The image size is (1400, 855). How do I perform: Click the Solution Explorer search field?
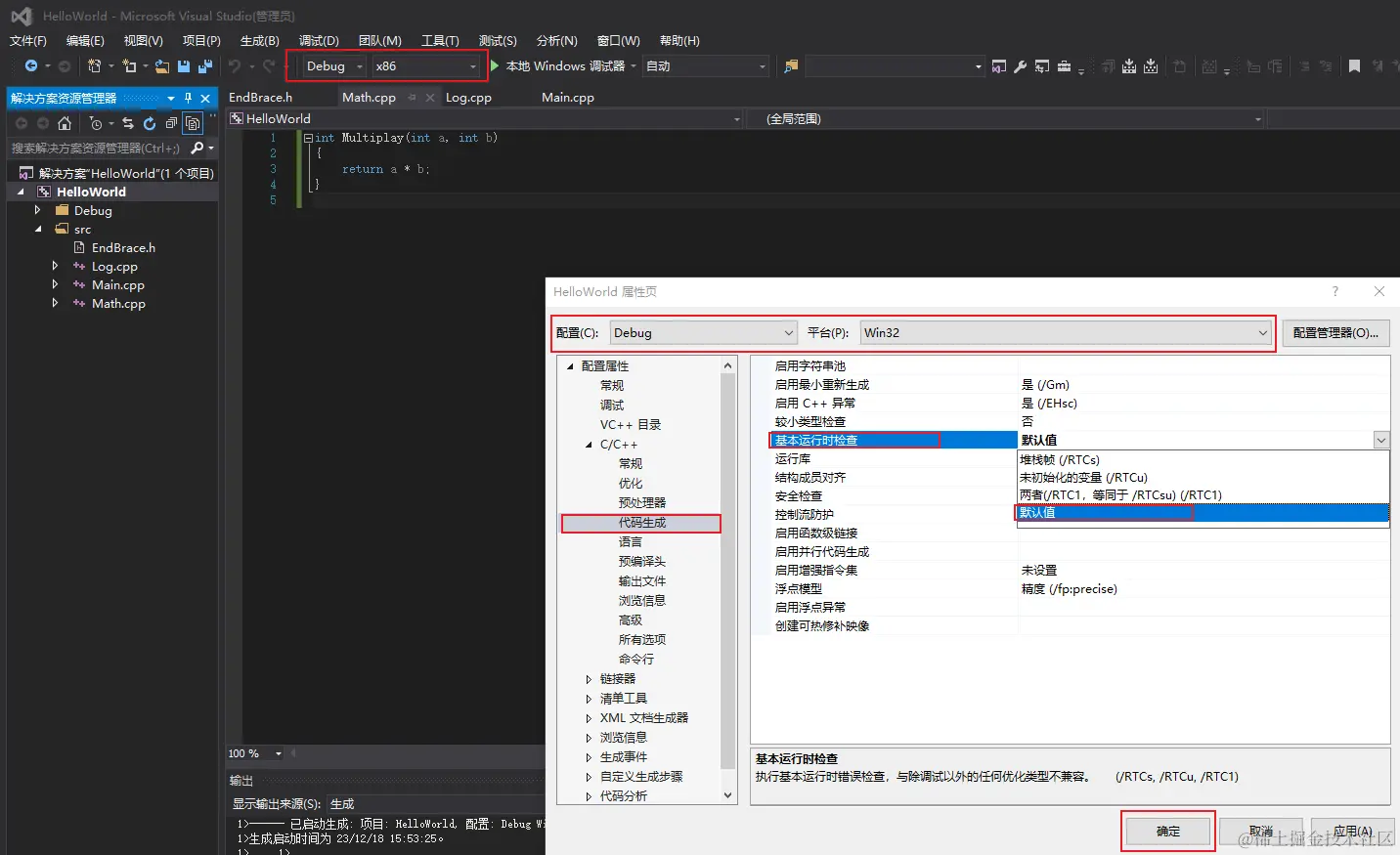[x=98, y=148]
